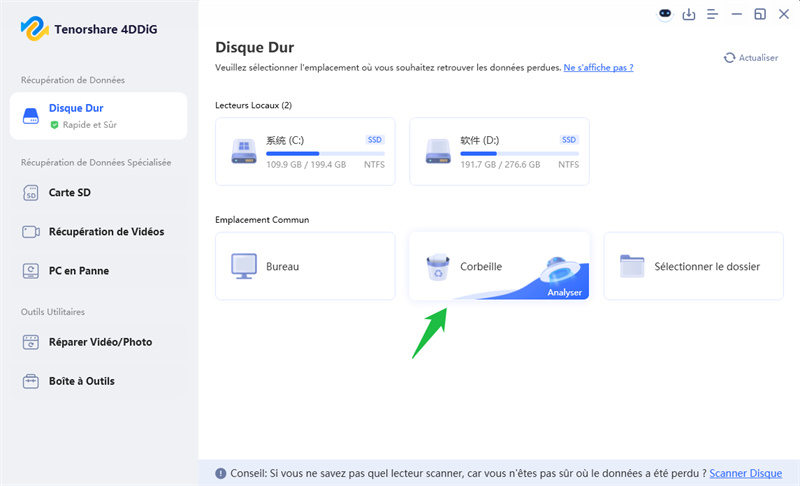
Task: Select PC en Panne option
Action: pos(98,271)
